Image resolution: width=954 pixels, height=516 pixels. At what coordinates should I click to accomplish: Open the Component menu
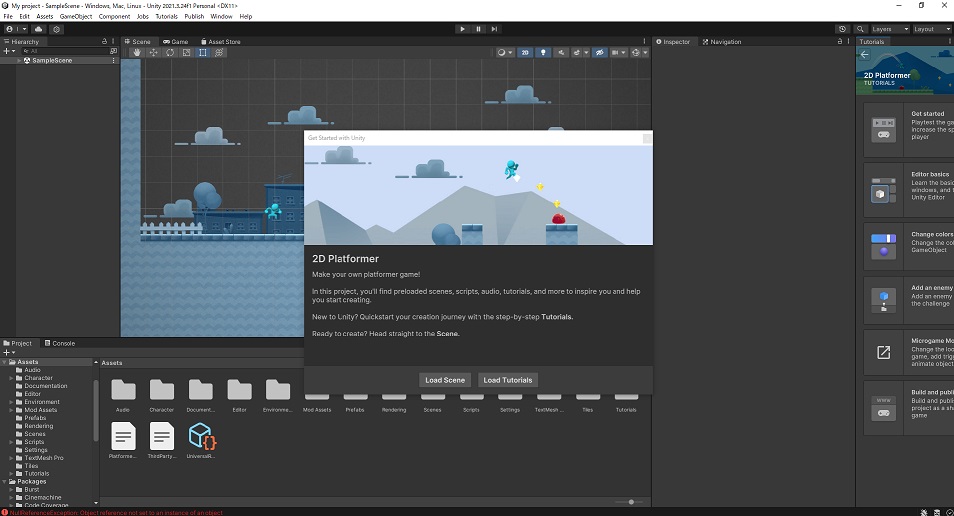[114, 16]
